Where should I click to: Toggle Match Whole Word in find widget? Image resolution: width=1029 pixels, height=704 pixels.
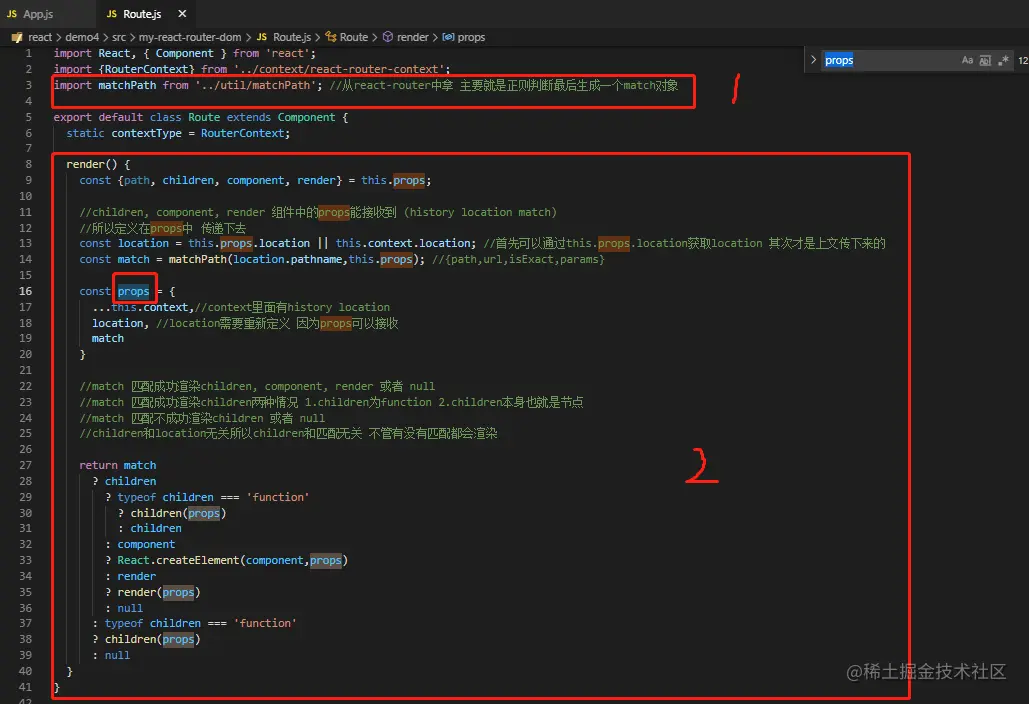click(x=985, y=60)
